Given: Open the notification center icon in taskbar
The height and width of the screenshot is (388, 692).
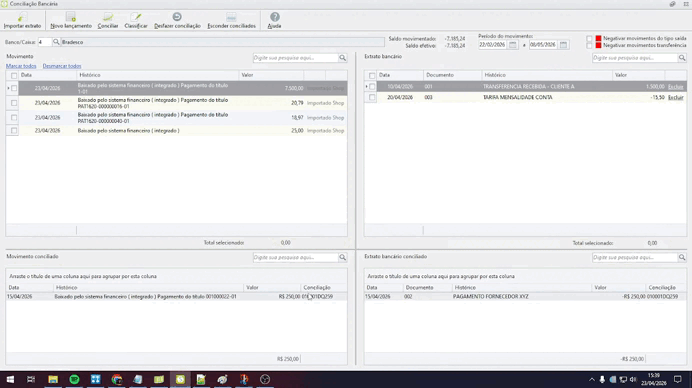Looking at the screenshot, I should coord(677,379).
